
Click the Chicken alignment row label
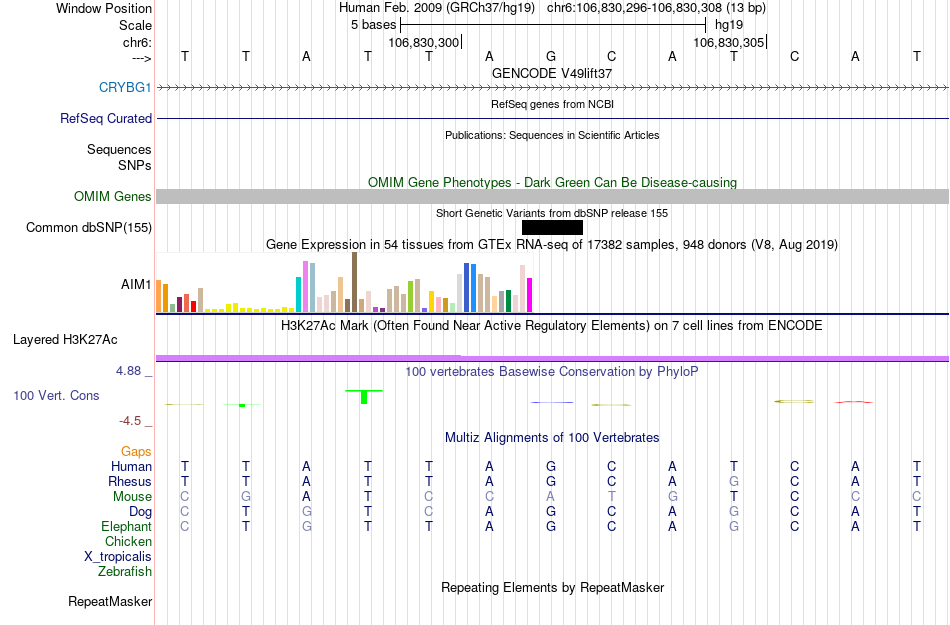click(x=128, y=541)
